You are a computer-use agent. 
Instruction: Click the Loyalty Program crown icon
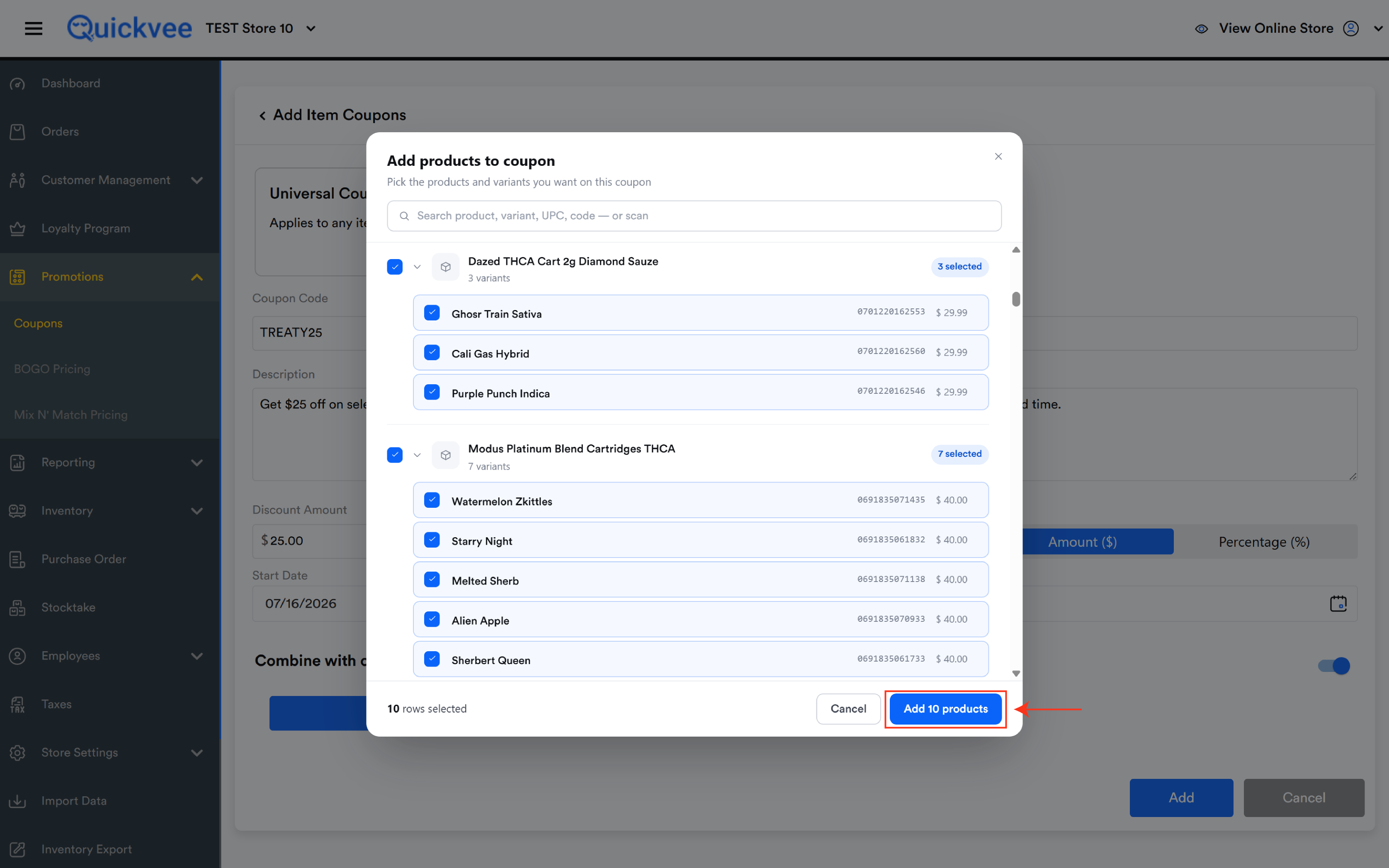click(x=18, y=228)
